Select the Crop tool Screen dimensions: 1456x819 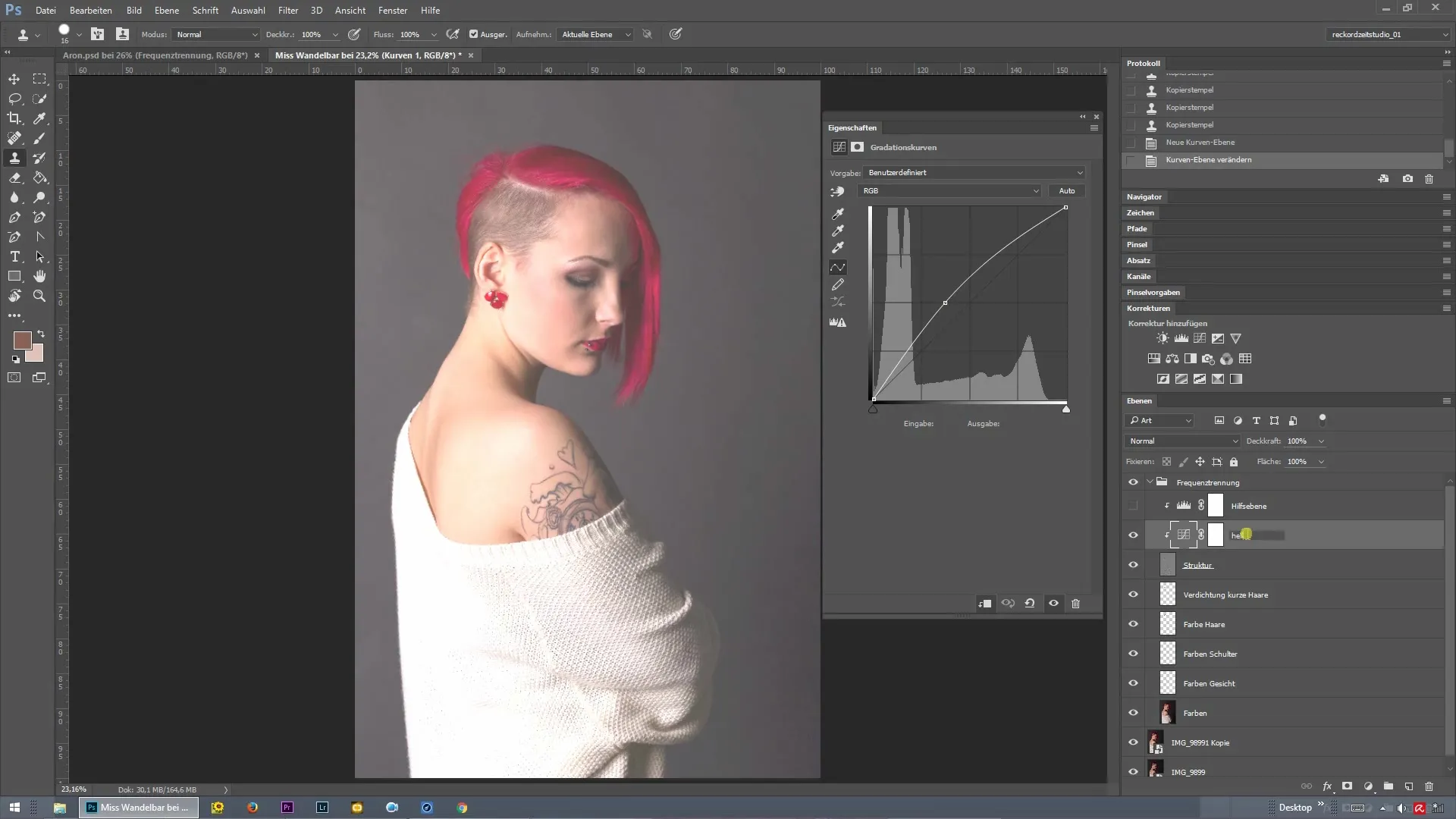[14, 118]
